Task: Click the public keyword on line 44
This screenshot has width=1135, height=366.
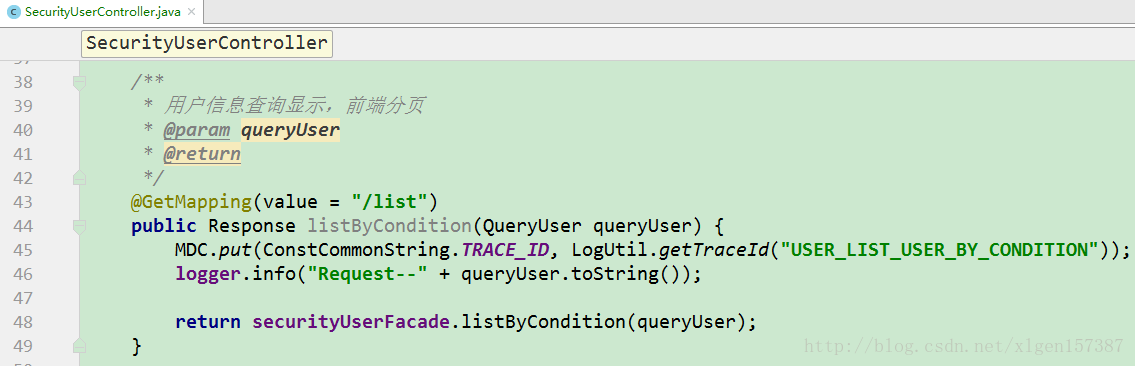Action: [164, 226]
